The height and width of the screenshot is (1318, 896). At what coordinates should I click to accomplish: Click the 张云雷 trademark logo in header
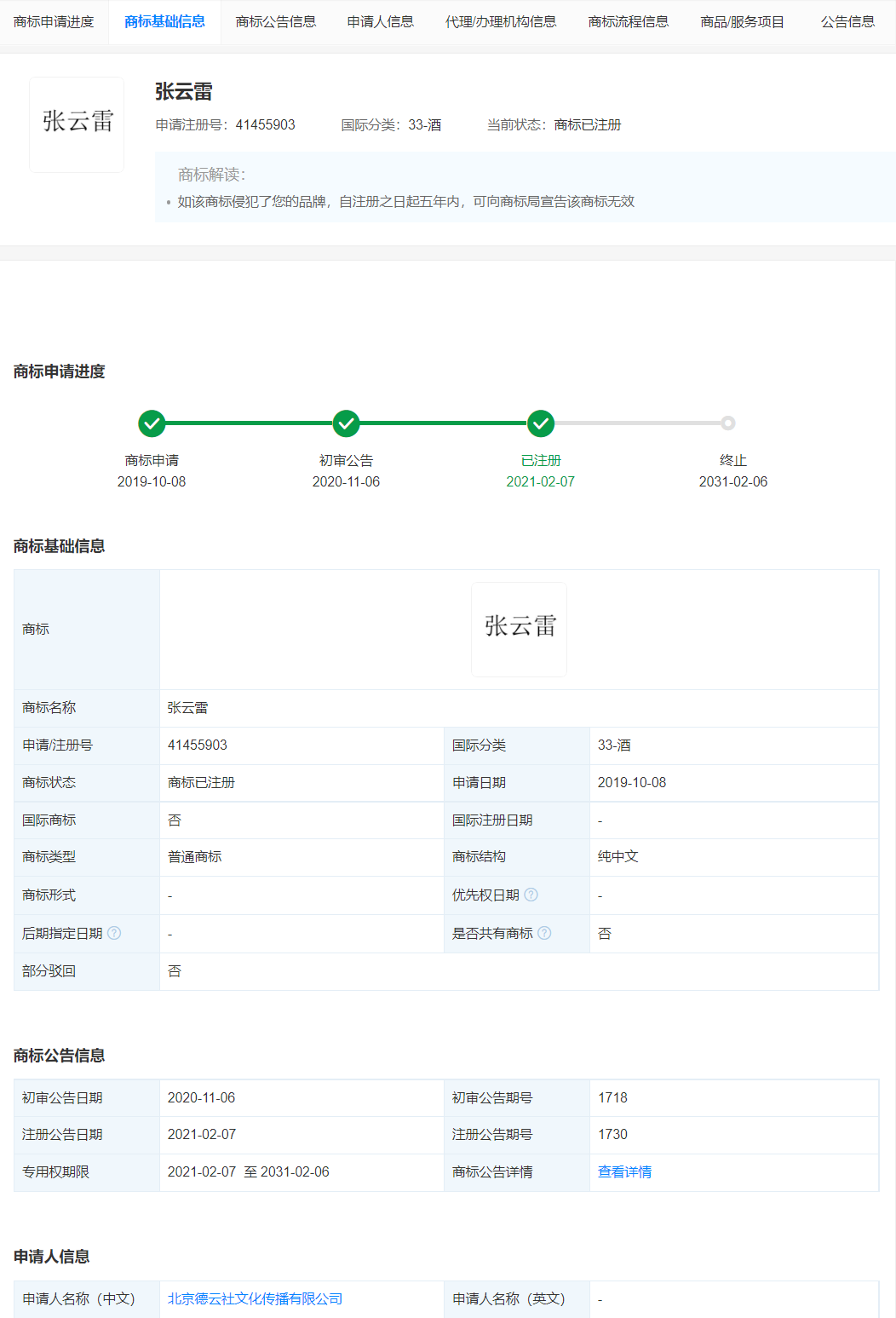[77, 124]
